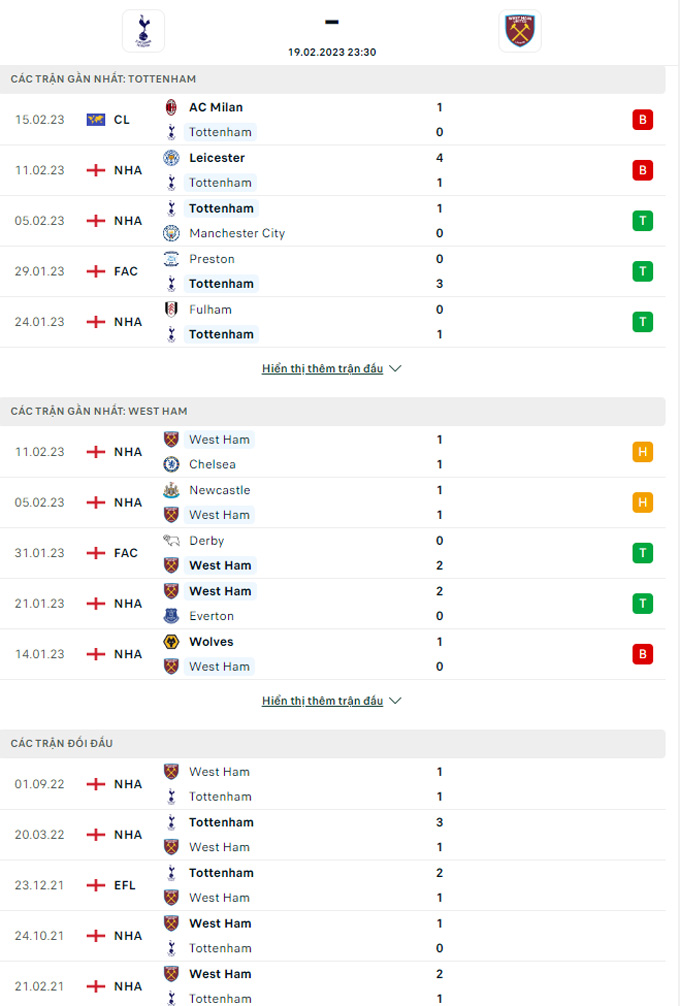
Task: Select the Manchester City club badge
Action: pos(171,234)
